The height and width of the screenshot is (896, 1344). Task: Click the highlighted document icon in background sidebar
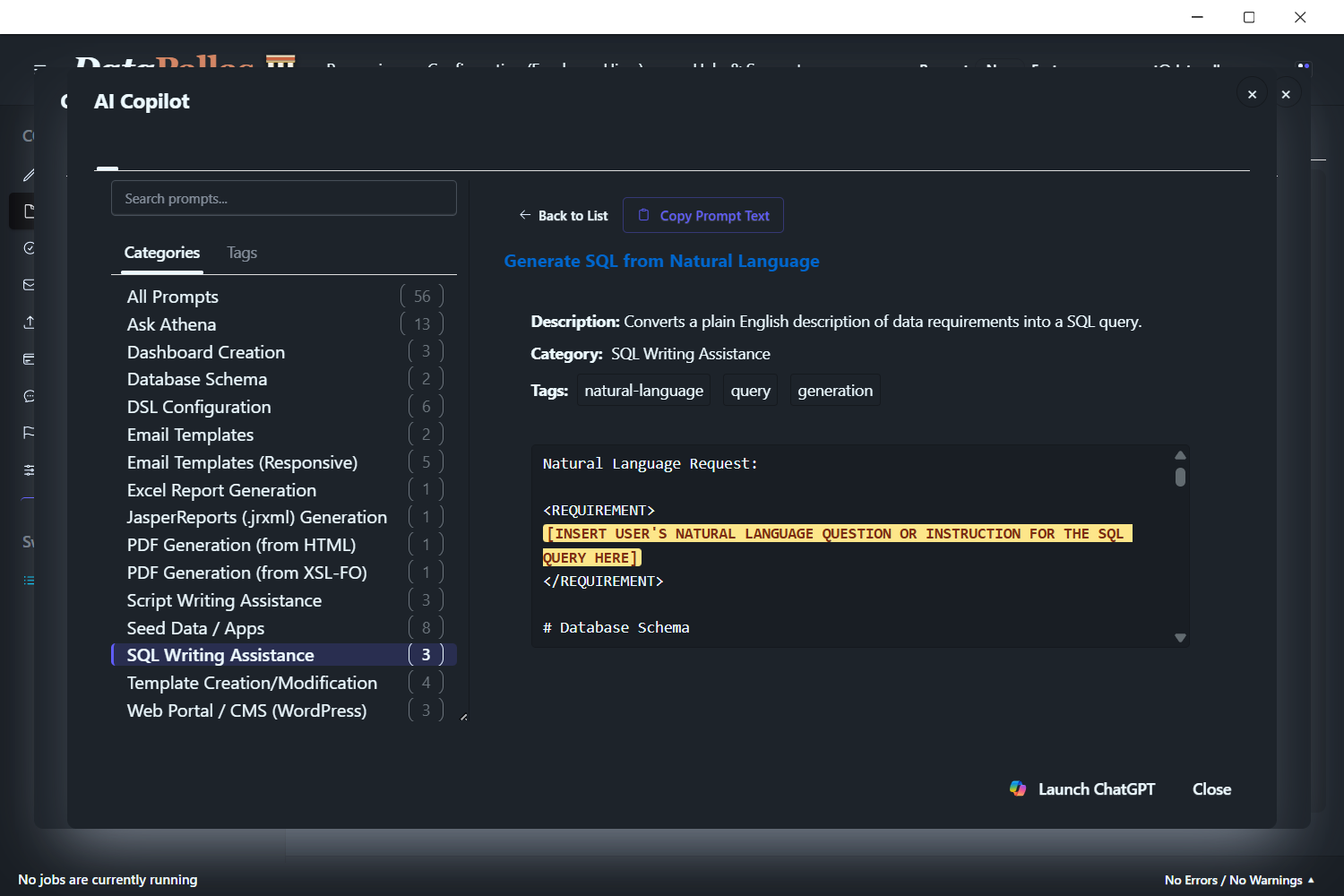[x=29, y=211]
